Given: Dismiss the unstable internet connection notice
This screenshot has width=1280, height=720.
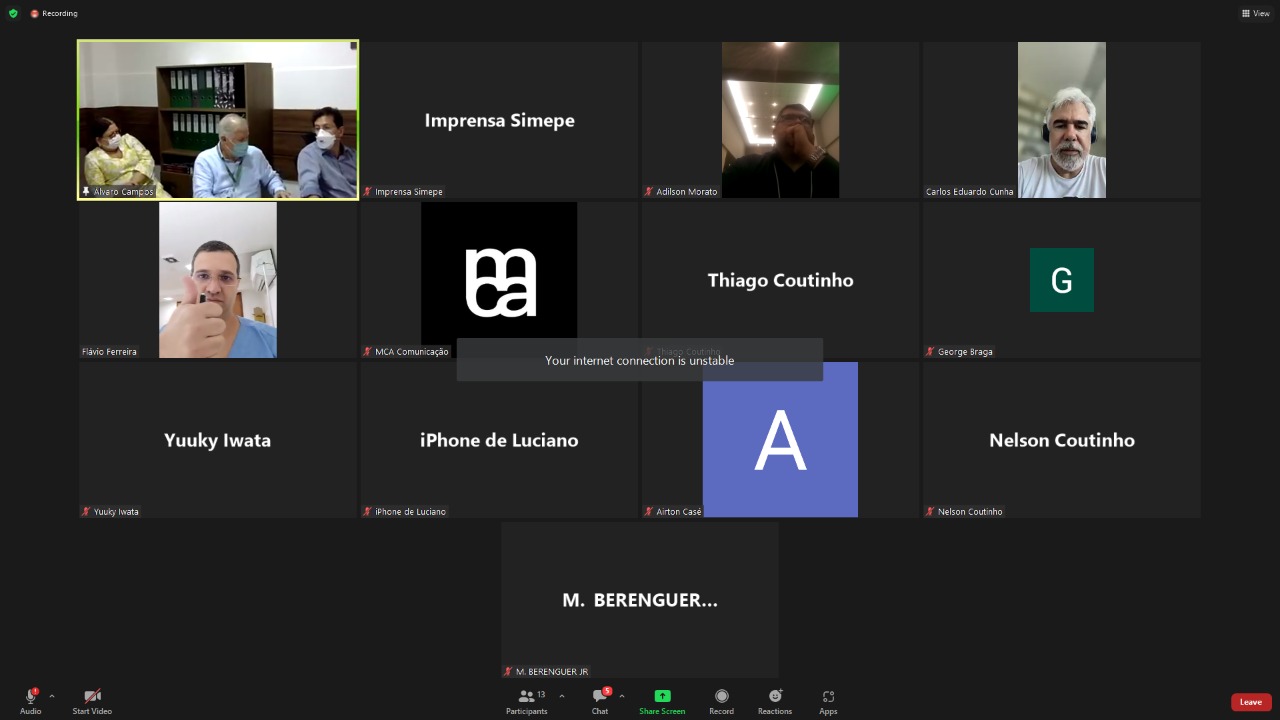Looking at the screenshot, I should (639, 360).
